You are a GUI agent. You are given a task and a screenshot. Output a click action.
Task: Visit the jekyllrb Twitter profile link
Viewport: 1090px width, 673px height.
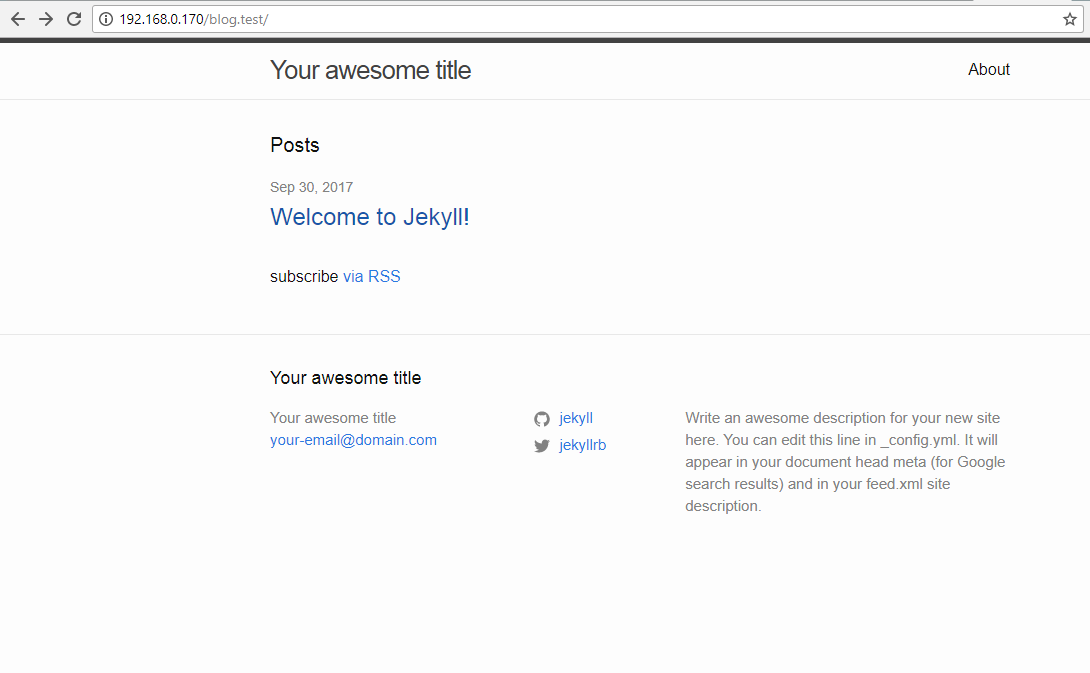pos(582,445)
